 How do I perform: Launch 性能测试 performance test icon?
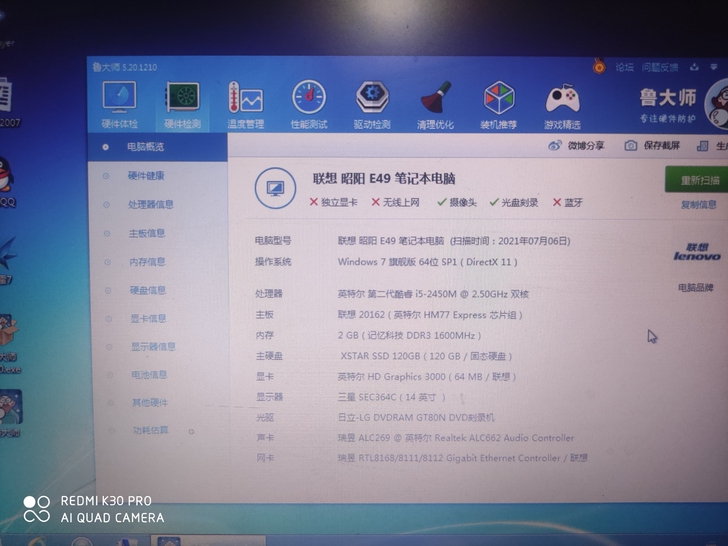point(309,104)
